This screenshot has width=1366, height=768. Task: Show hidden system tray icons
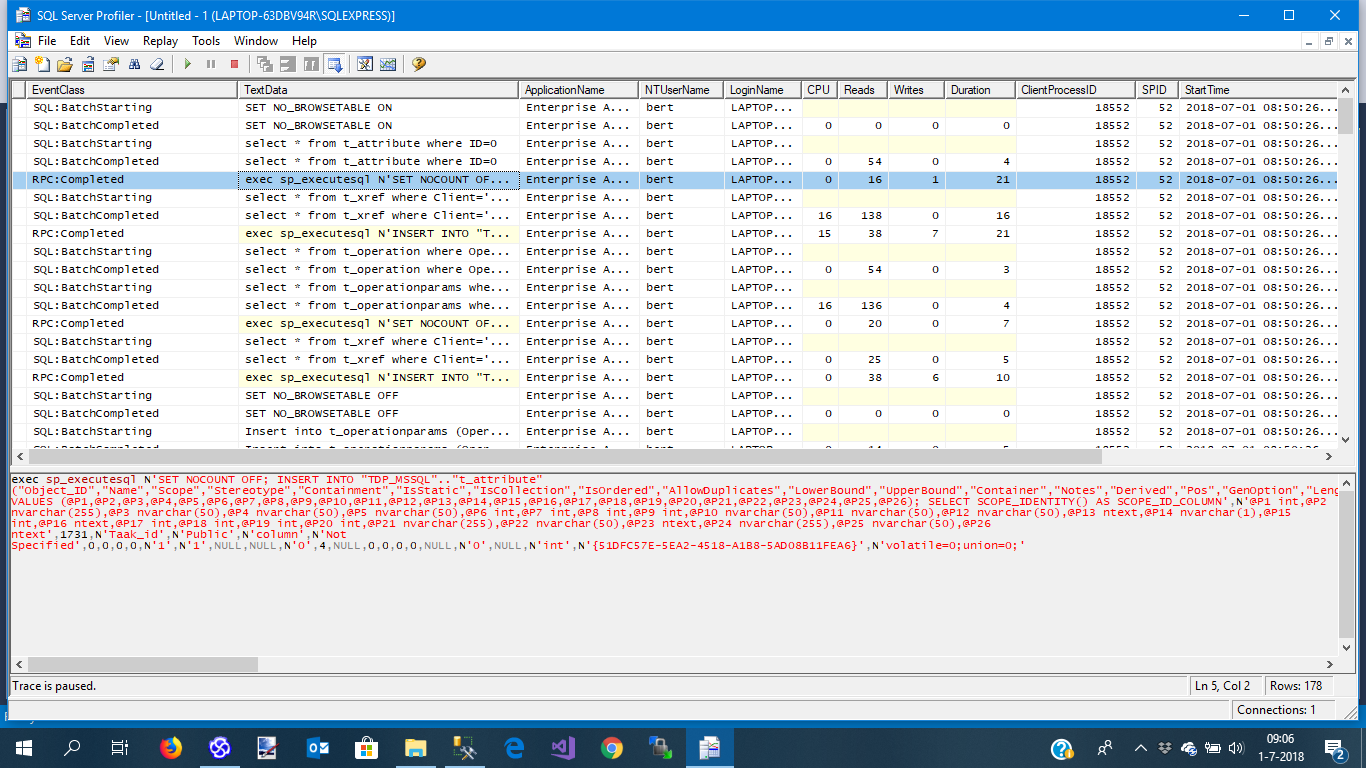[1140, 747]
